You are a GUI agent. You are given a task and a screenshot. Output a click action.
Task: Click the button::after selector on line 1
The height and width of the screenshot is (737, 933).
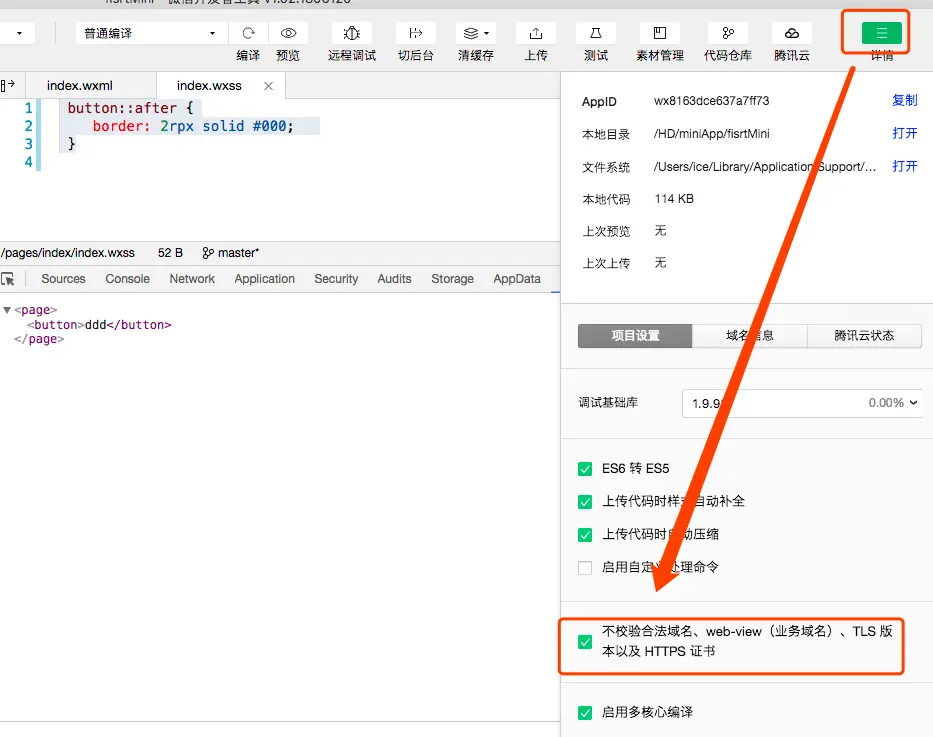tap(122, 108)
